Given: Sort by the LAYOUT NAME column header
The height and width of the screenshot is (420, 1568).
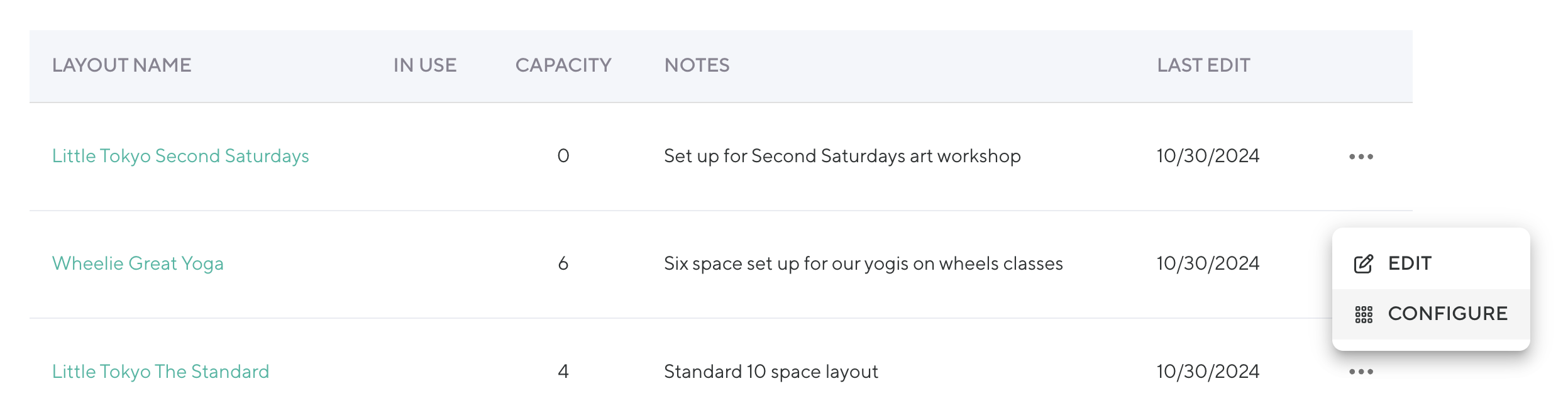Looking at the screenshot, I should (121, 65).
